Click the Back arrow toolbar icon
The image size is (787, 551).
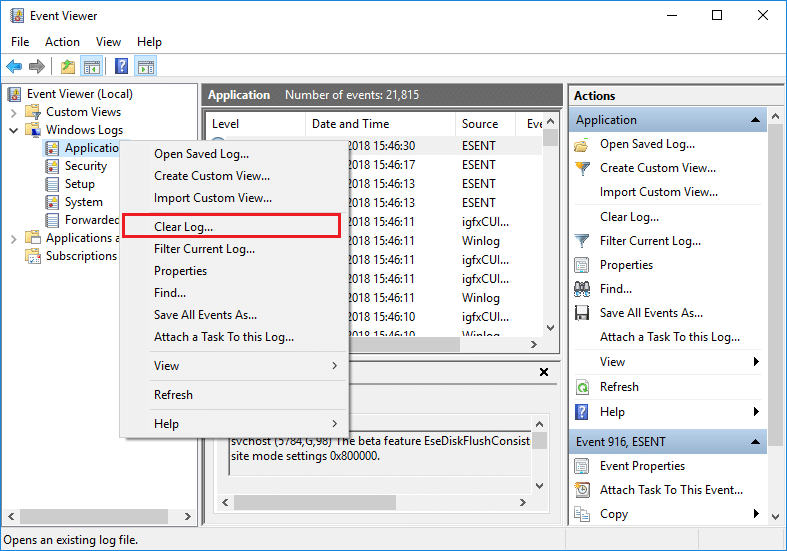(14, 66)
